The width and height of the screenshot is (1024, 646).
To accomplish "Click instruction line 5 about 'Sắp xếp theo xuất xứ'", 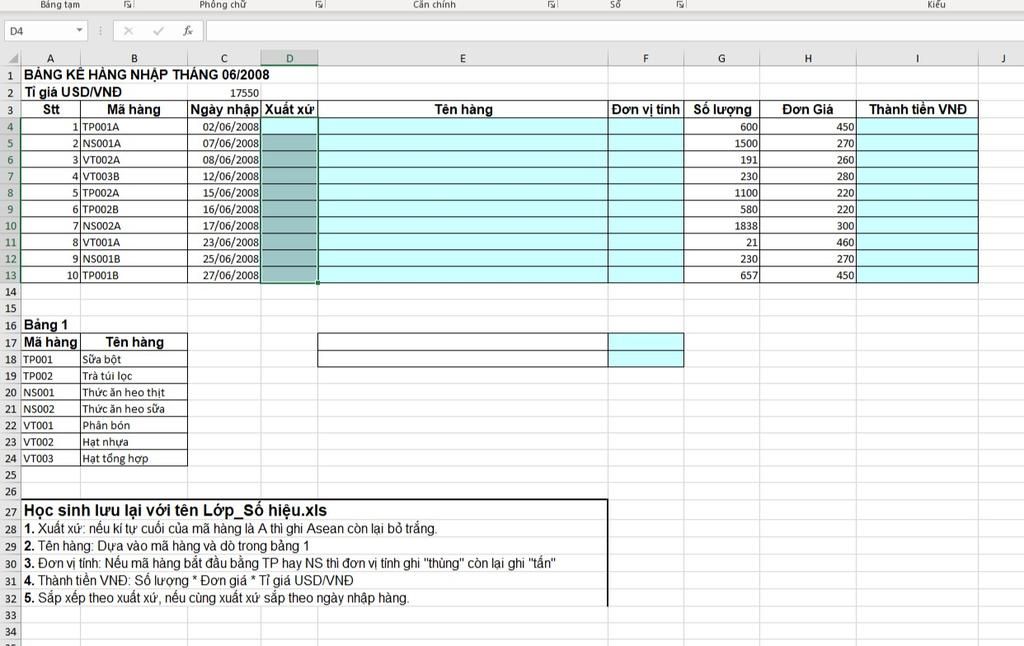I will pos(216,598).
